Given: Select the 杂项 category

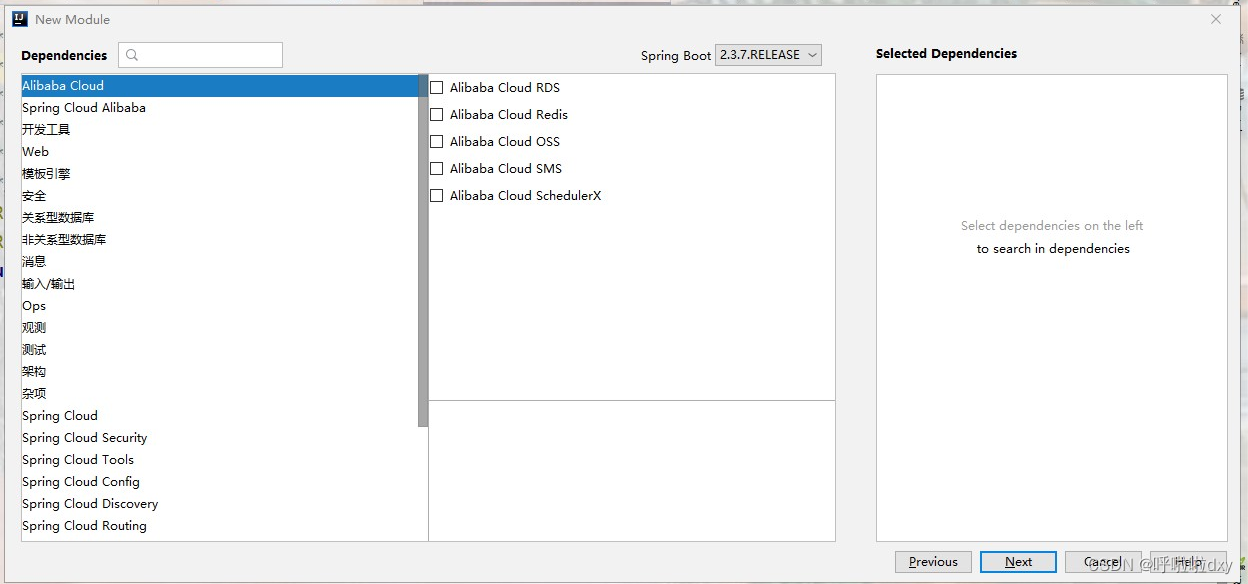Looking at the screenshot, I should click(220, 394).
